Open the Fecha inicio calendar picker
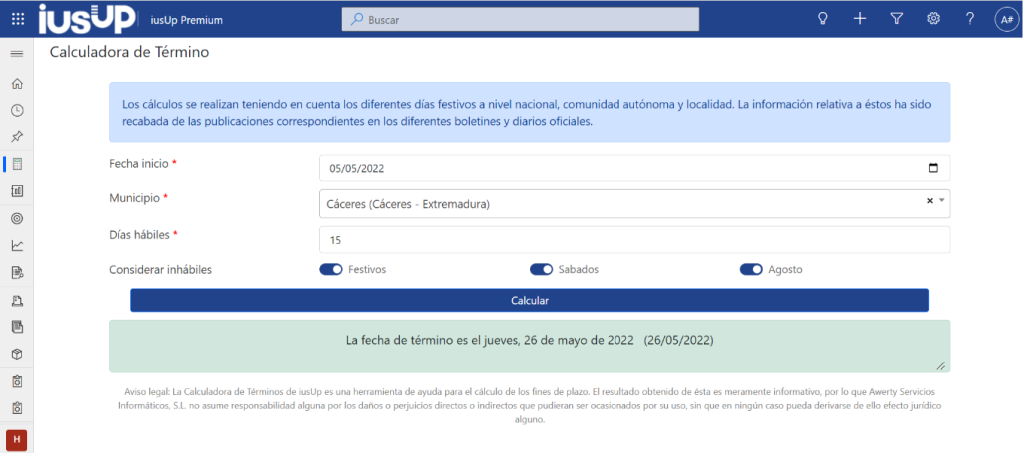 [x=933, y=168]
